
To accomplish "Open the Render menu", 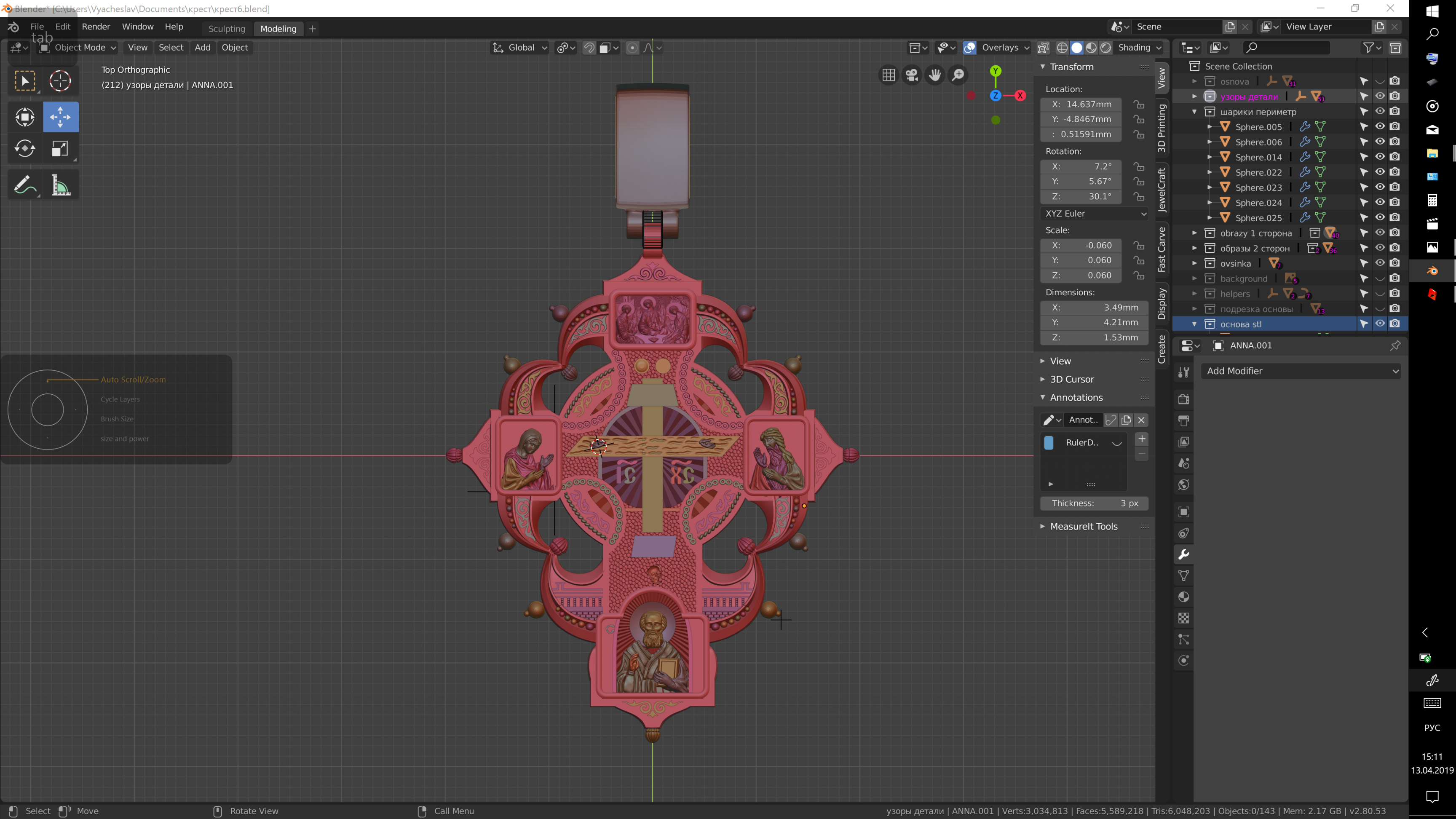I will [96, 27].
